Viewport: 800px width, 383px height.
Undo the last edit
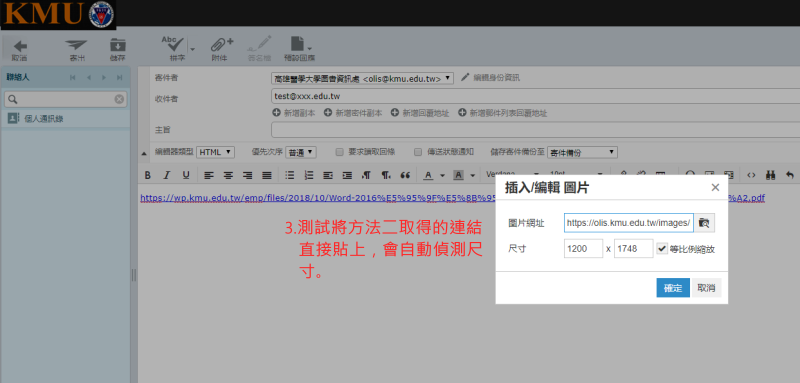point(790,175)
